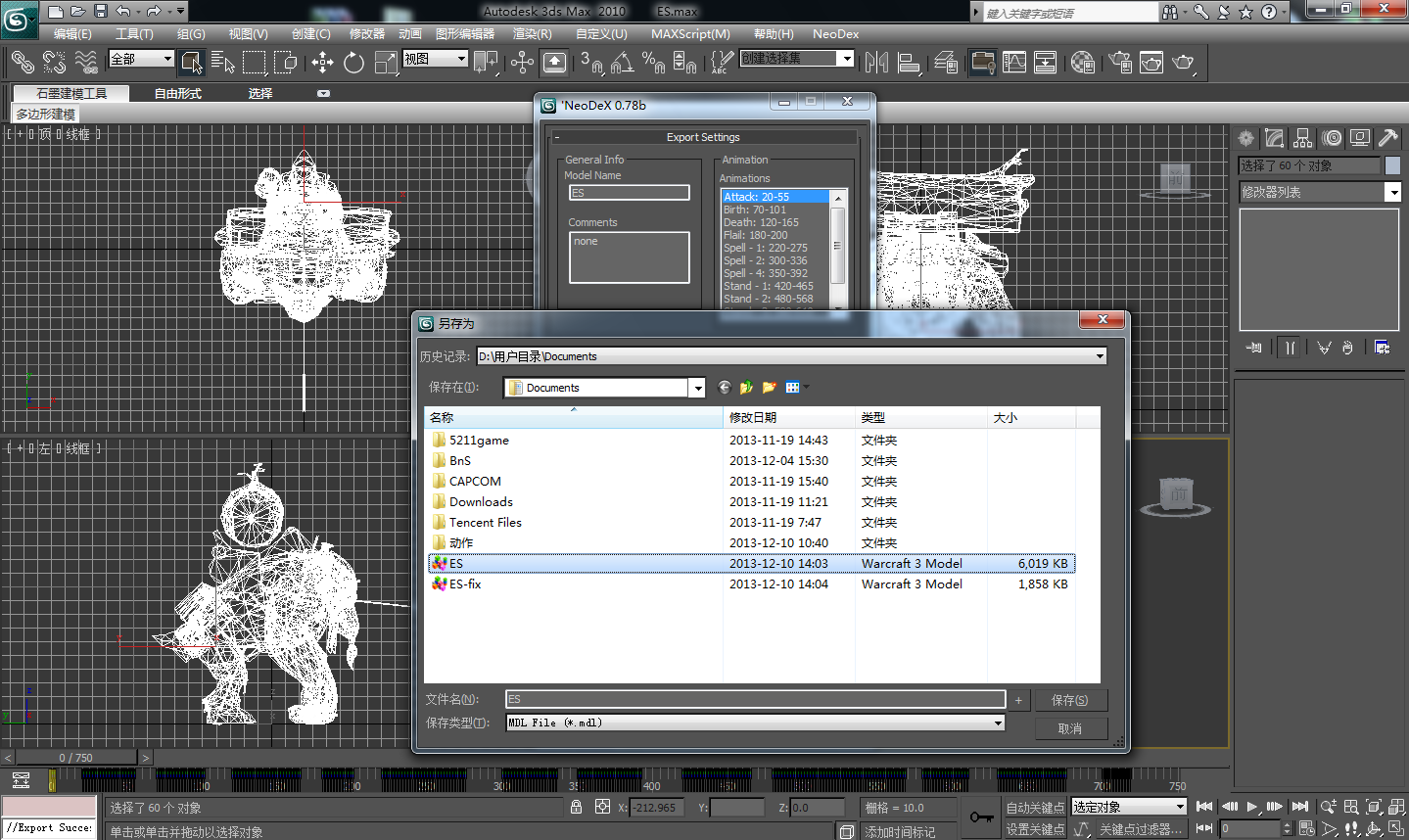Click the time slider 0 / 750
Screen dimensions: 1409x840
75,758
